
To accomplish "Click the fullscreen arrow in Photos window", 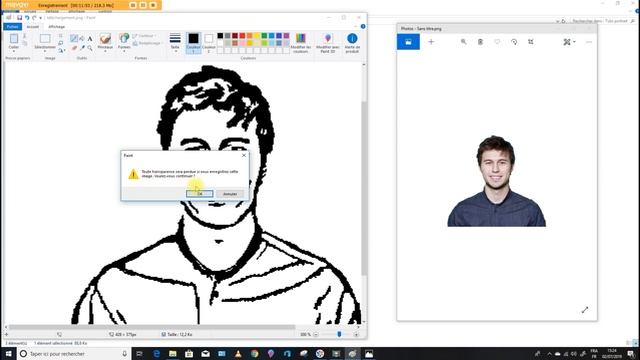I will [585, 310].
